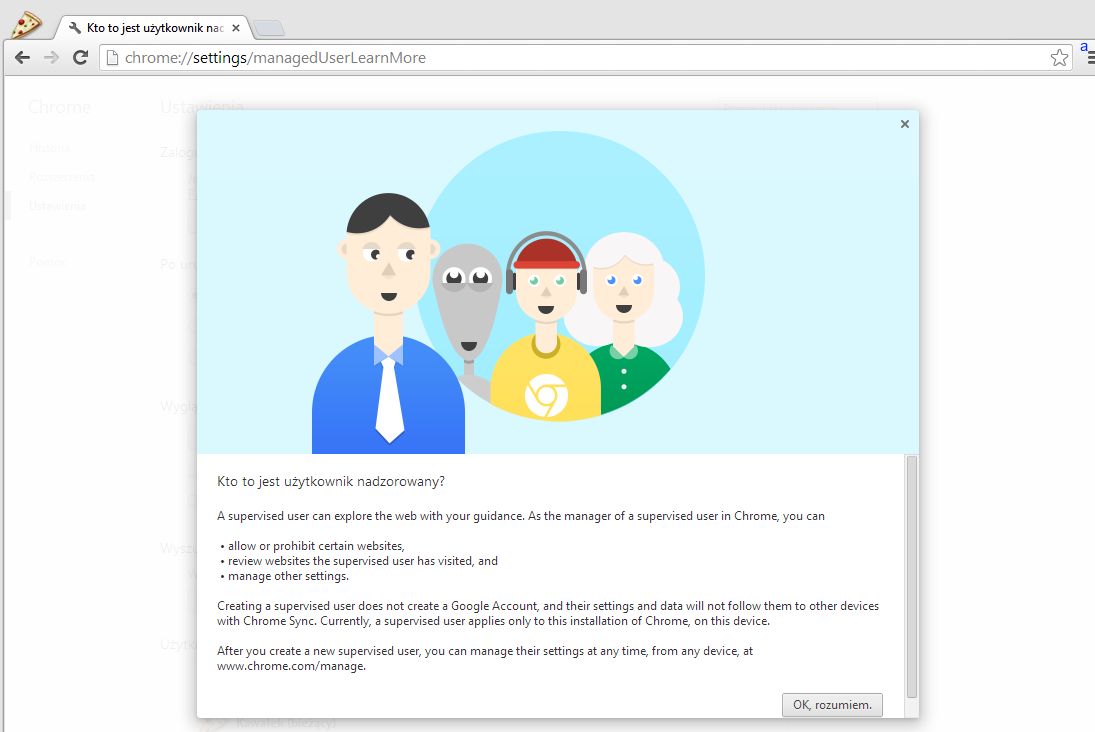1095x732 pixels.
Task: Click the 'OK, rozumiem.' button
Action: (x=832, y=705)
